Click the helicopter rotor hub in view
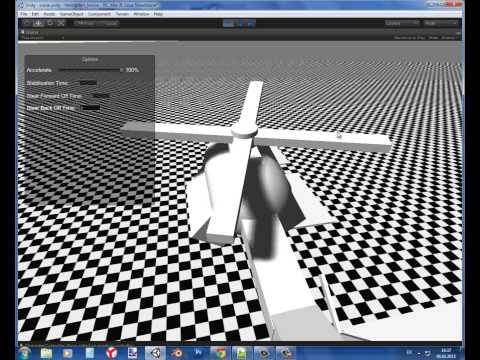Viewport: 480px width, 360px height. 244,131
